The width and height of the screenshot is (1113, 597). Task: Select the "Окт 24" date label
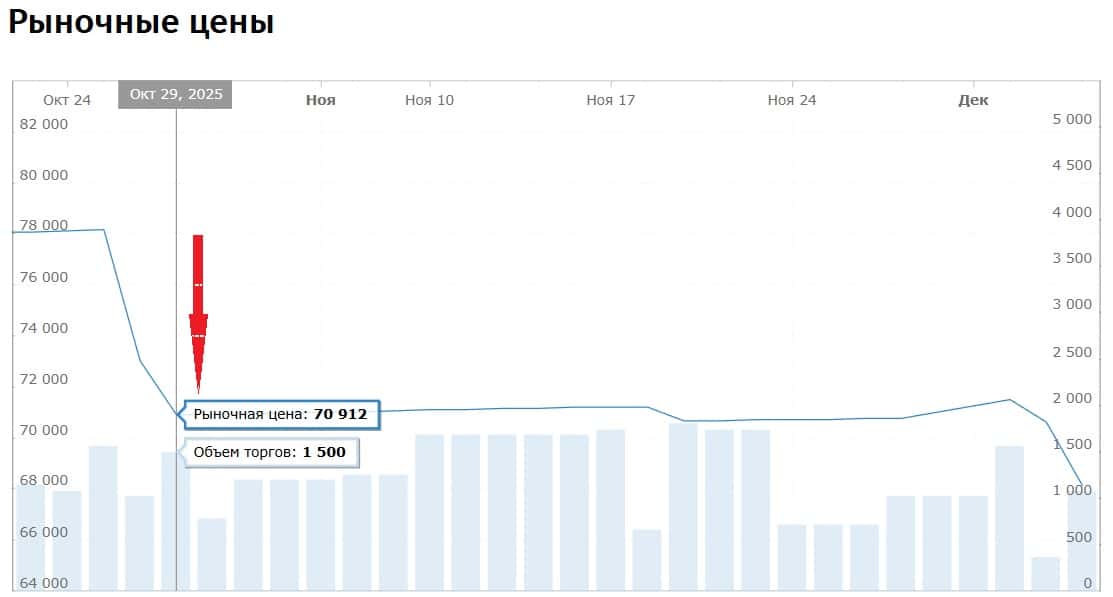67,100
